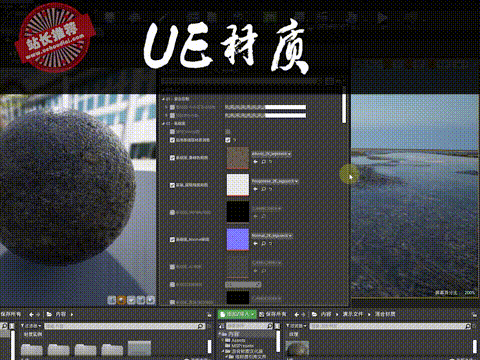Screen dimensions: 480x360
Task: Browse to Albedo_2K texture with magnifier icon
Action: (x=263, y=162)
